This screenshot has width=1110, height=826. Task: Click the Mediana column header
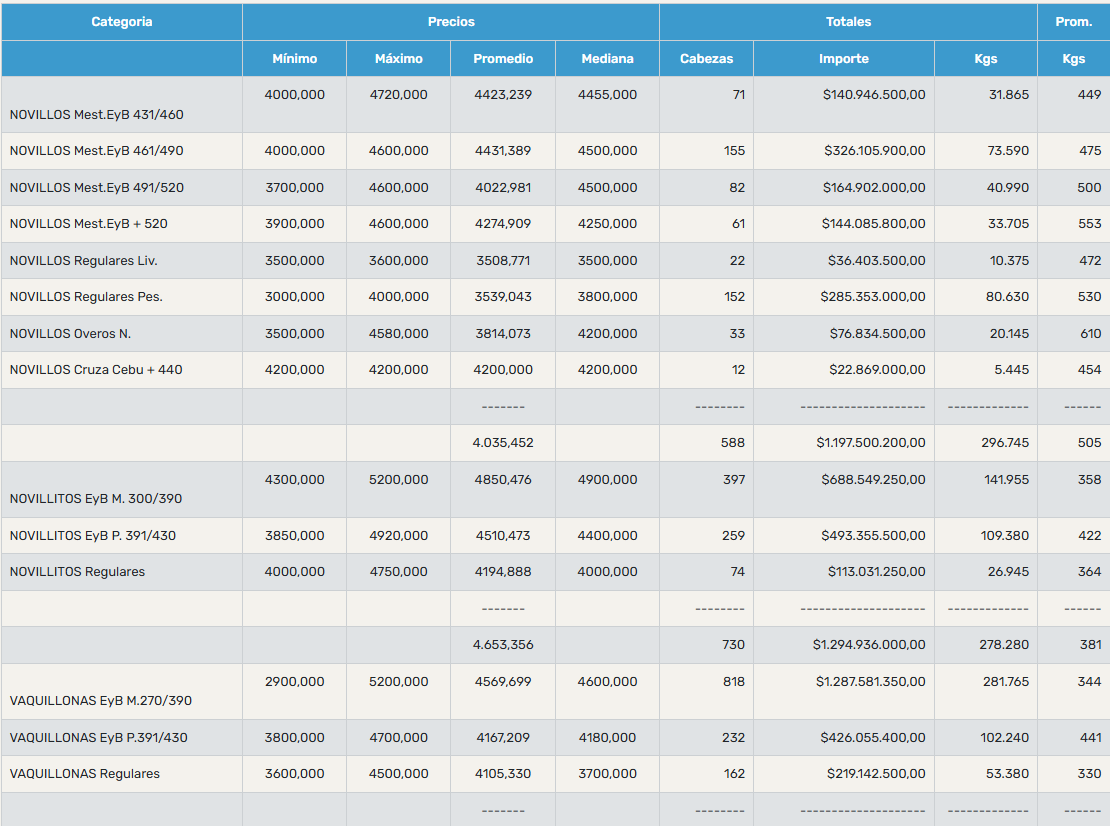click(x=607, y=59)
